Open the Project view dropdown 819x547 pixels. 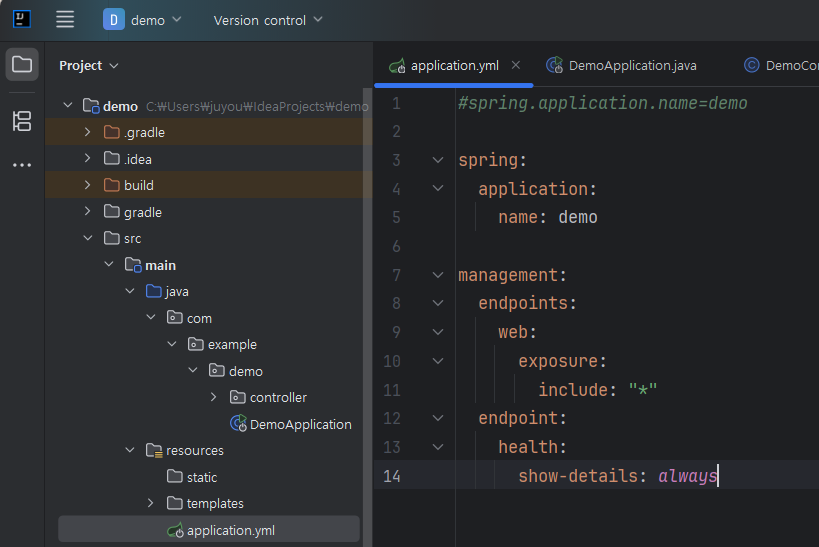(89, 65)
